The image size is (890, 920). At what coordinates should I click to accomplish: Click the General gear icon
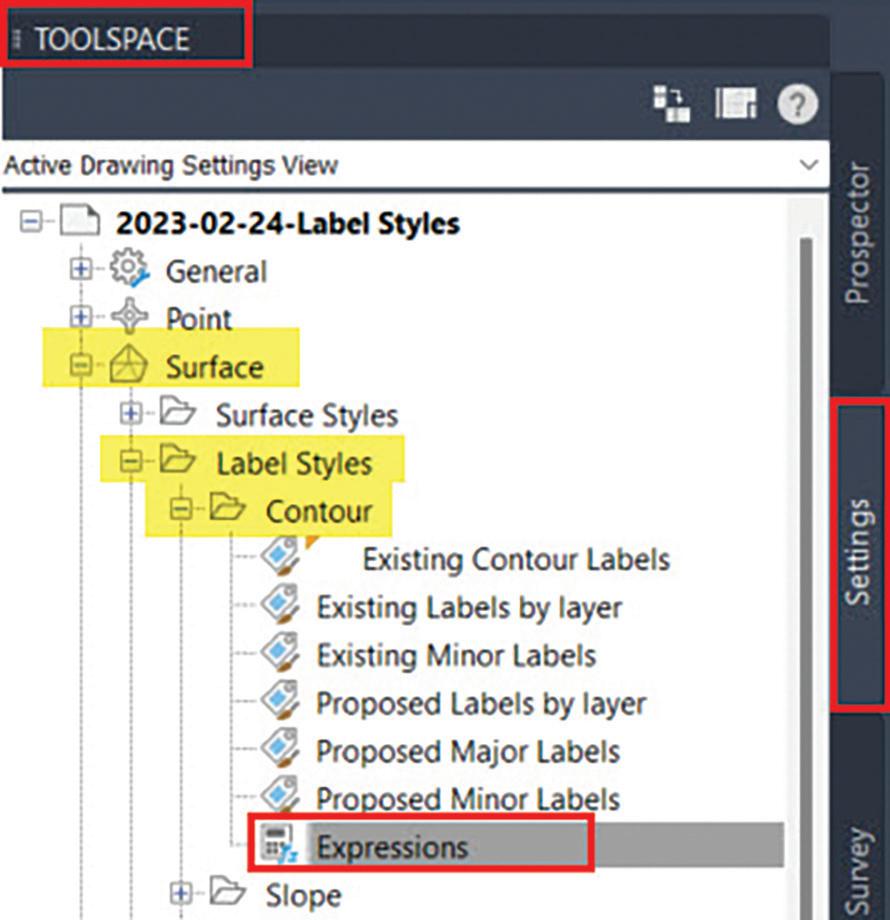point(129,268)
